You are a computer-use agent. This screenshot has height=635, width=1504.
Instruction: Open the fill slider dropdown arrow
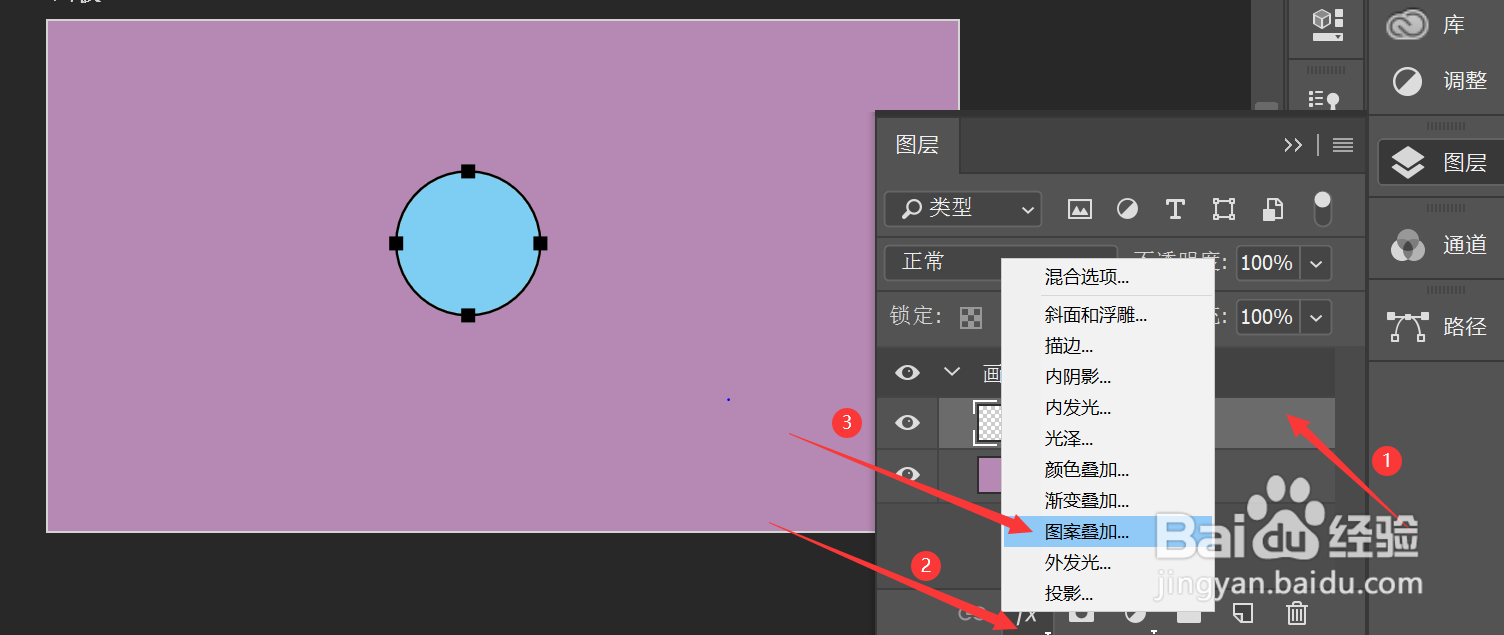pos(1316,317)
